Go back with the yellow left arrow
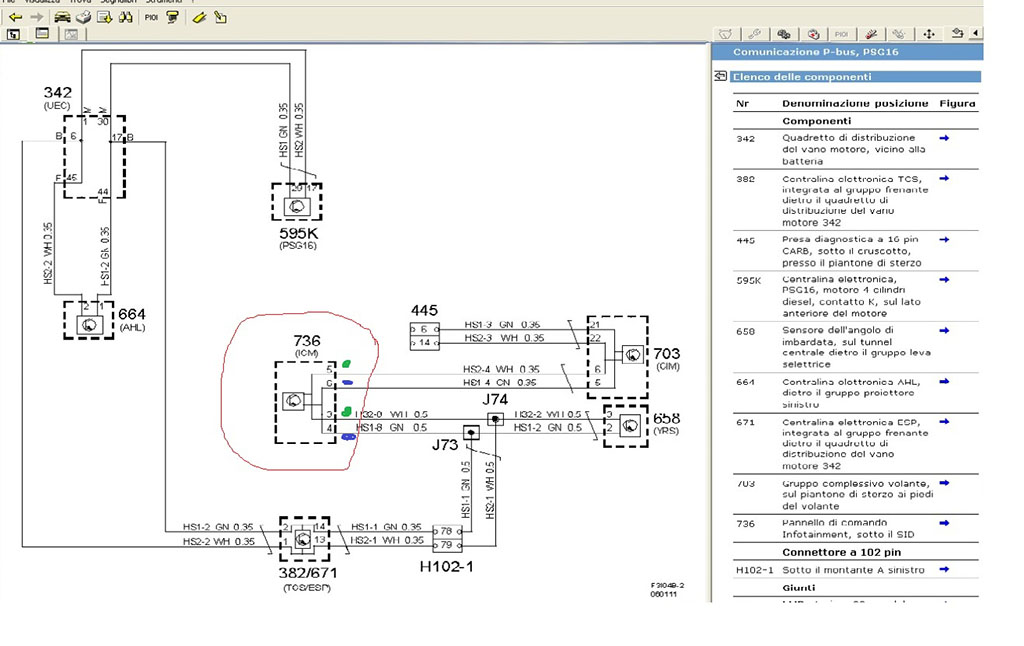This screenshot has width=1024, height=646. [15, 18]
